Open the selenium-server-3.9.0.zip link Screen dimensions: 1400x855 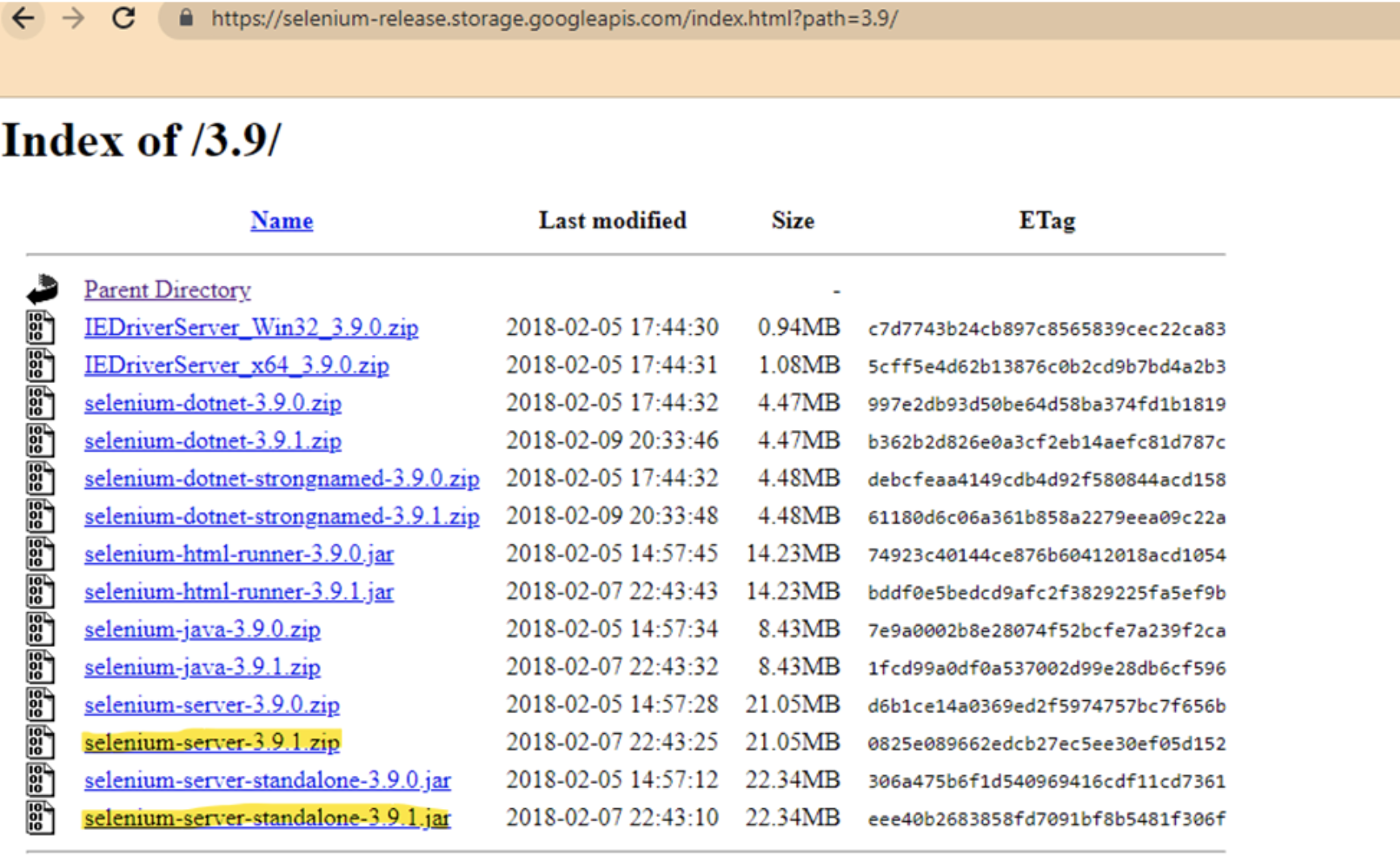point(212,704)
